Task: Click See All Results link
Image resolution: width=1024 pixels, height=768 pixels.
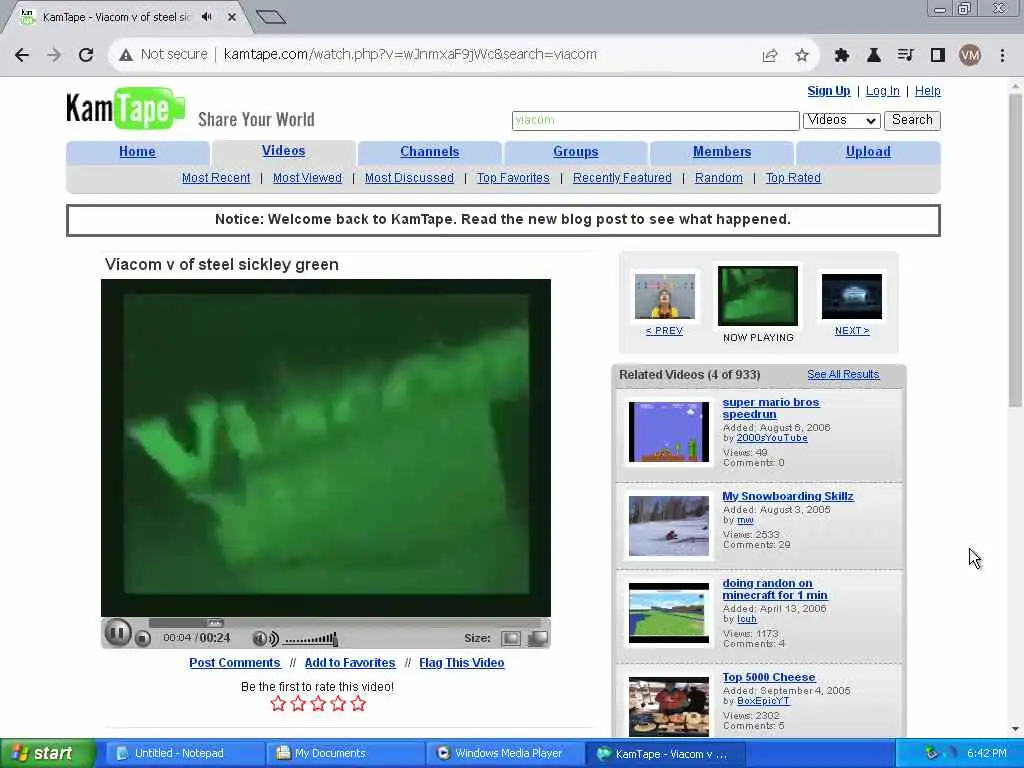Action: click(x=843, y=374)
